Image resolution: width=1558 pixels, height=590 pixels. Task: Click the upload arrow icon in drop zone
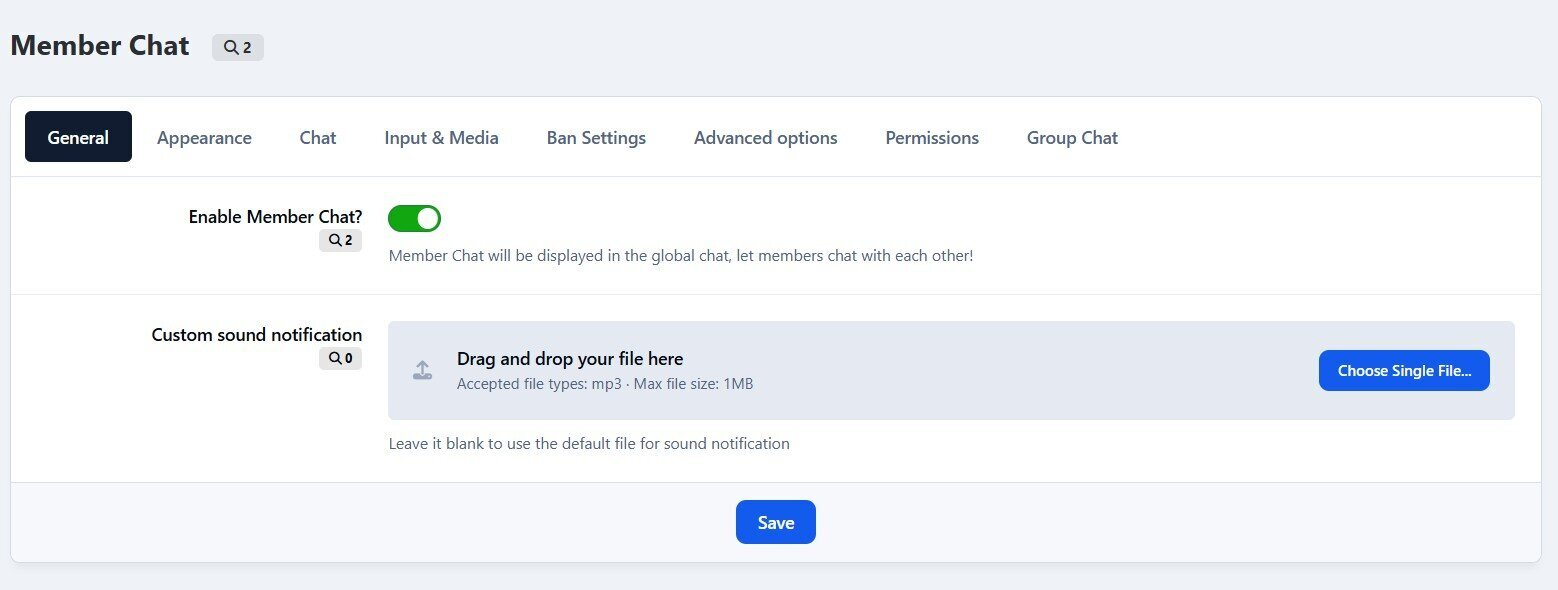point(423,371)
